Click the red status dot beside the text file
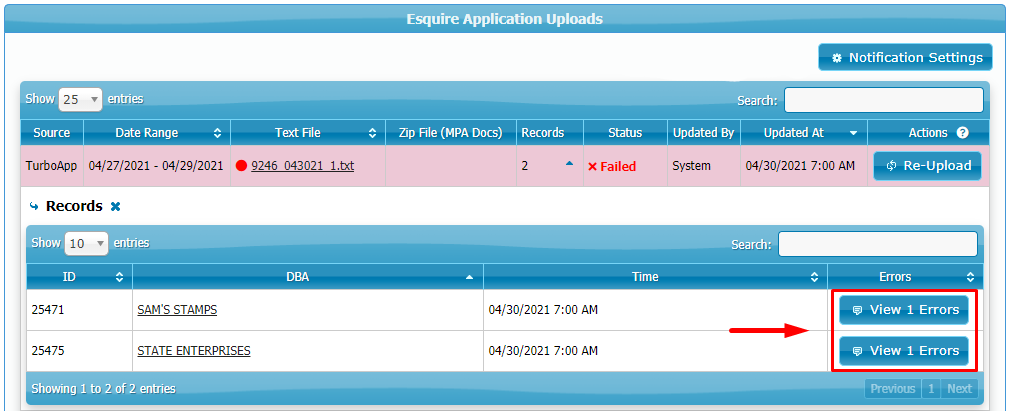The height and width of the screenshot is (411, 1010). (x=241, y=166)
